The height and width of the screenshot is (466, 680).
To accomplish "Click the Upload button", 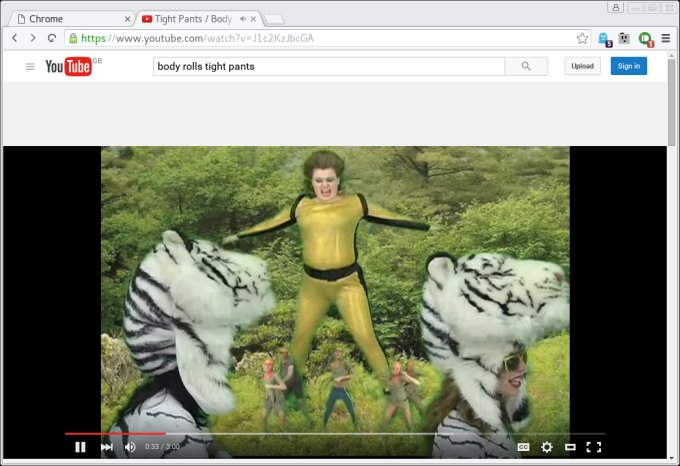I will (x=582, y=66).
